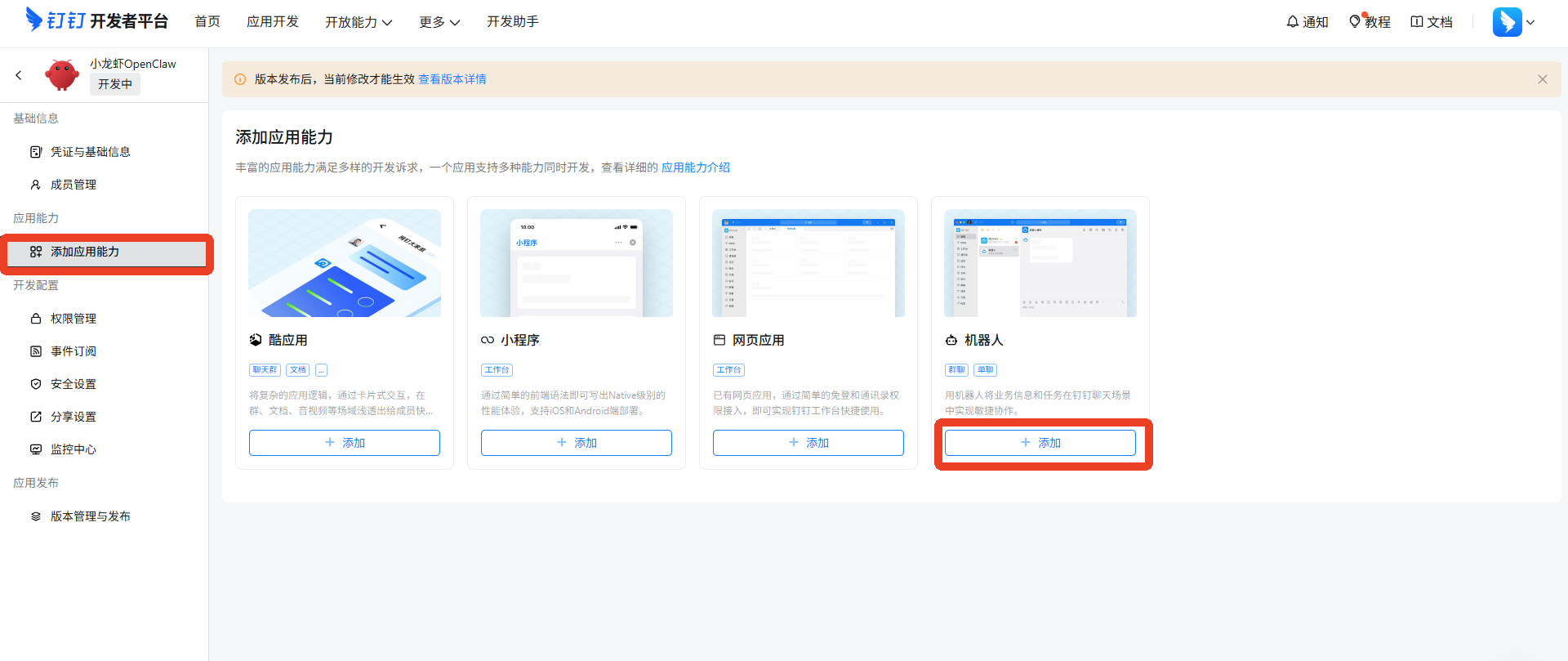Open 教程 tutorials in the top bar
This screenshot has width=1568, height=661.
click(1370, 22)
